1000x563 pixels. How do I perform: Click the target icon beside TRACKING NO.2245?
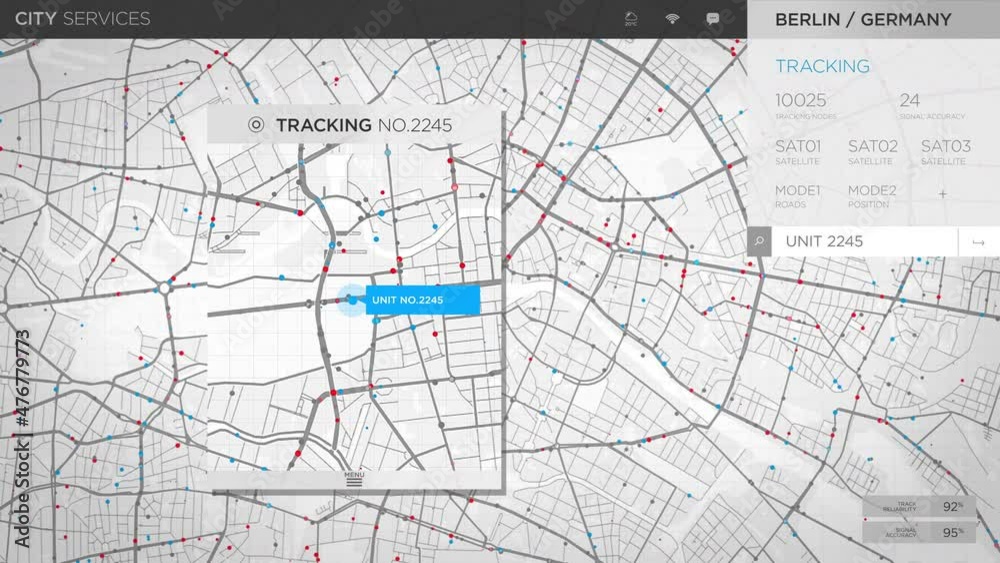256,124
